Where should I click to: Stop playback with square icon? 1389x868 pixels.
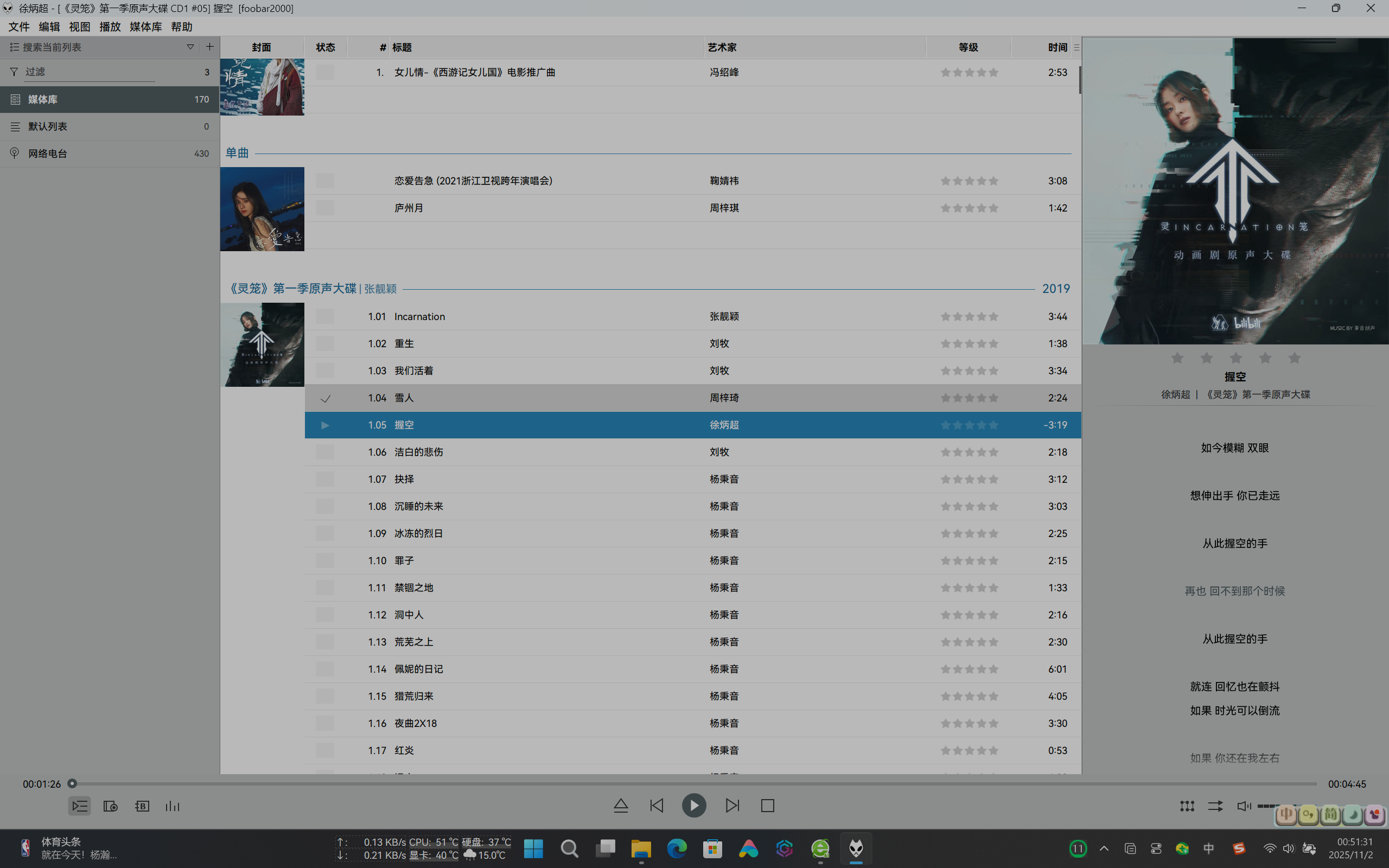click(767, 806)
